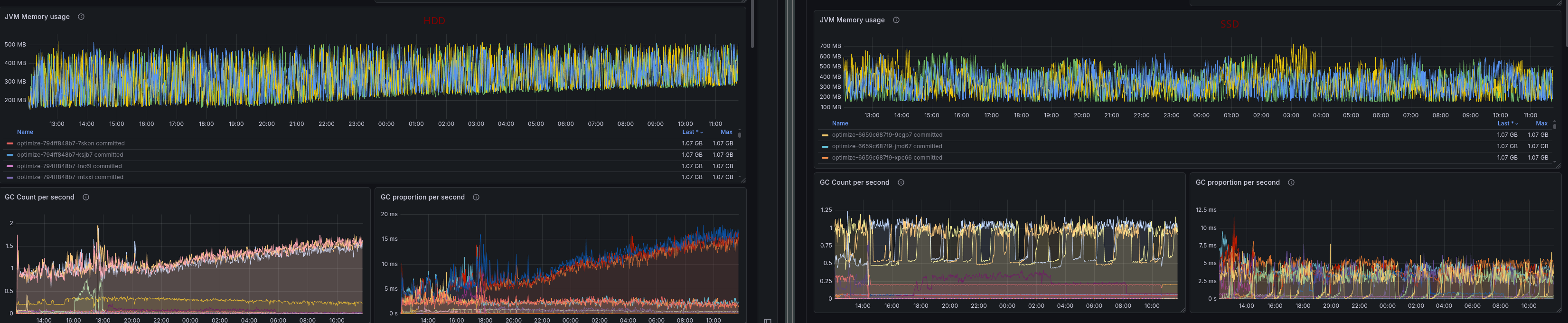Click legend scroll-up arrow in right JVM panel

click(1555, 121)
